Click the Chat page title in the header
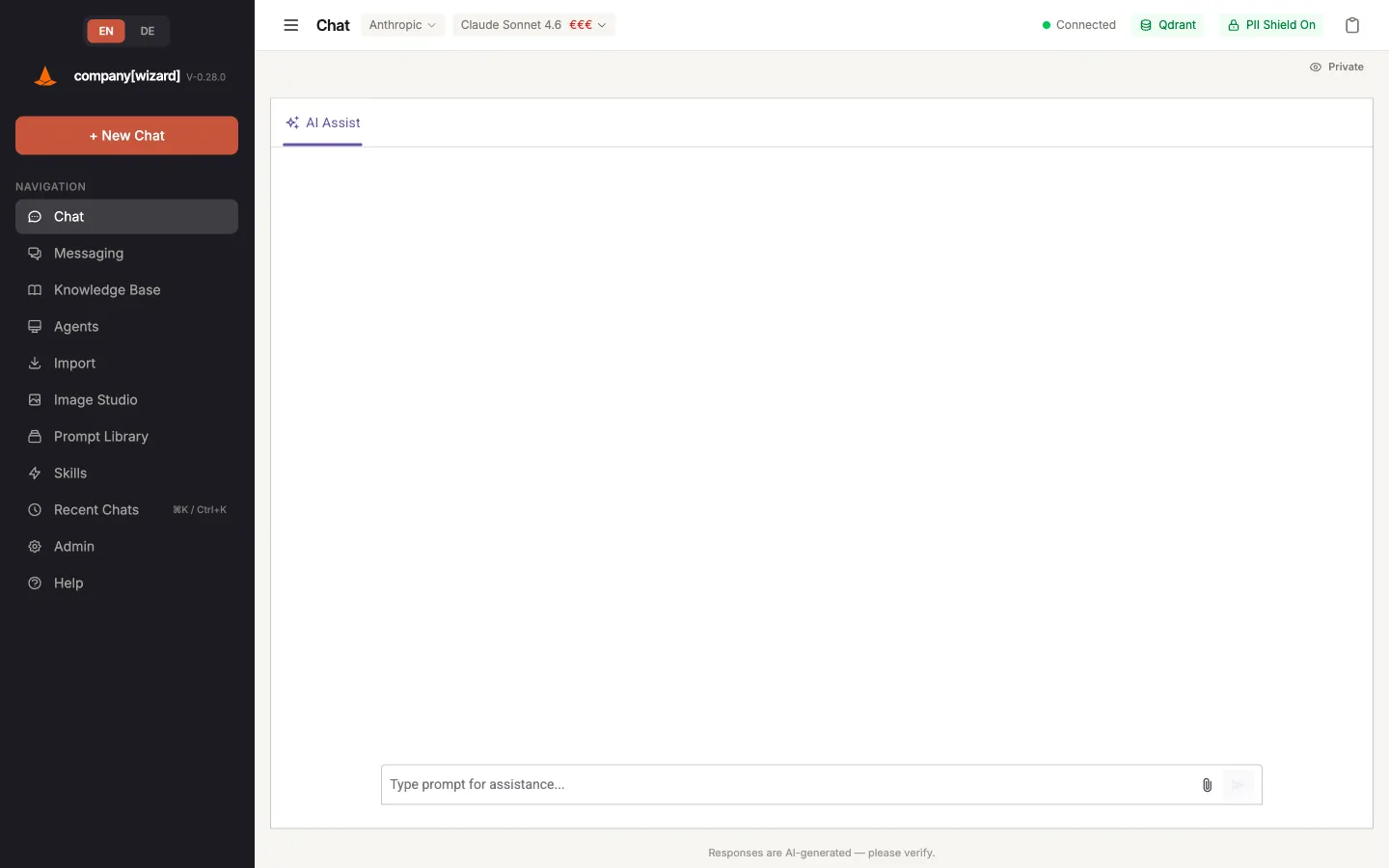The width and height of the screenshot is (1389, 868). 333,25
